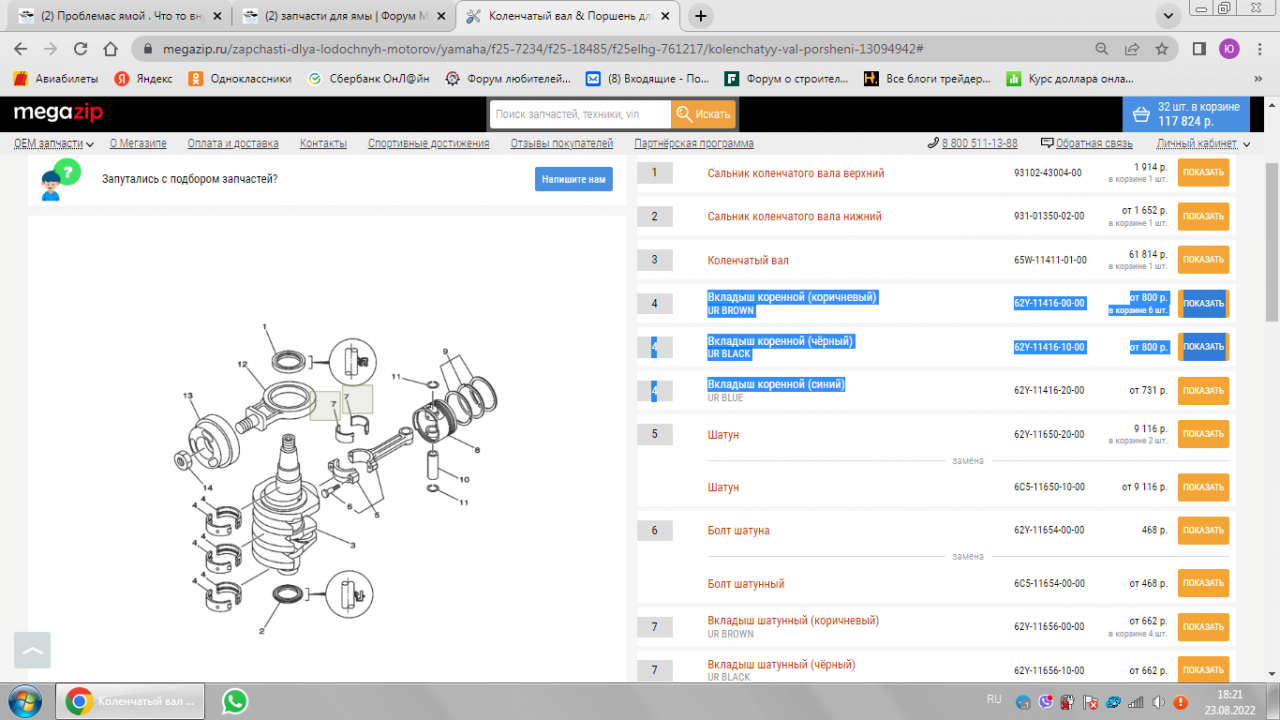
Task: Open WhatsApp from the taskbar
Action: pyautogui.click(x=235, y=701)
